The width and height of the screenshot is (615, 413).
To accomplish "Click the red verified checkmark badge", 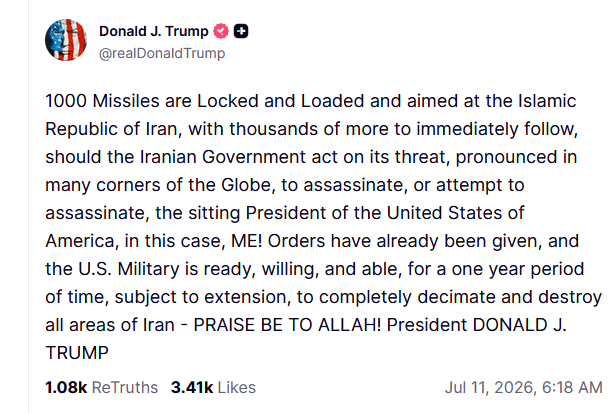I will (x=221, y=31).
